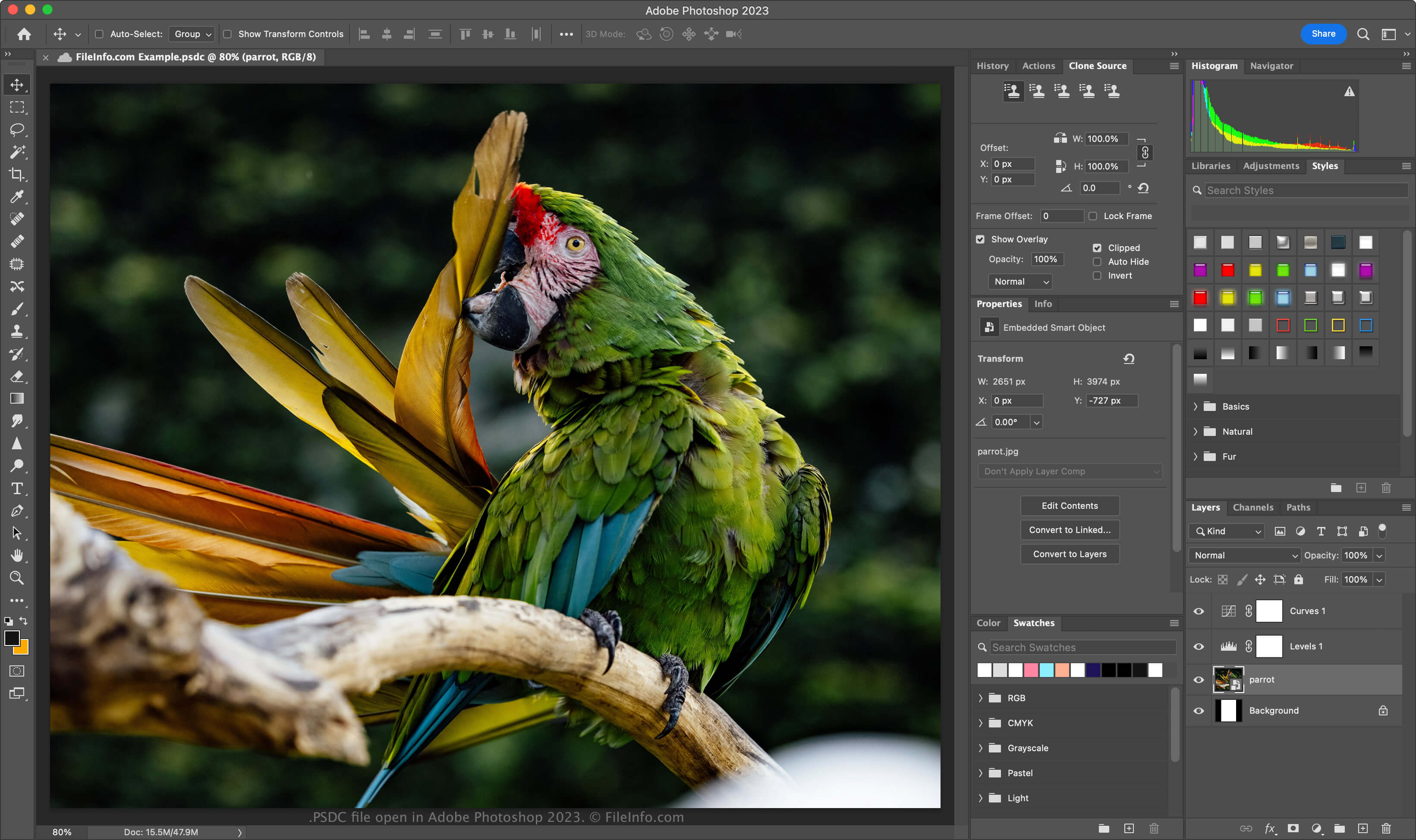Image resolution: width=1416 pixels, height=840 pixels.
Task: Open the layer Opacity dropdown arrow
Action: 1379,555
